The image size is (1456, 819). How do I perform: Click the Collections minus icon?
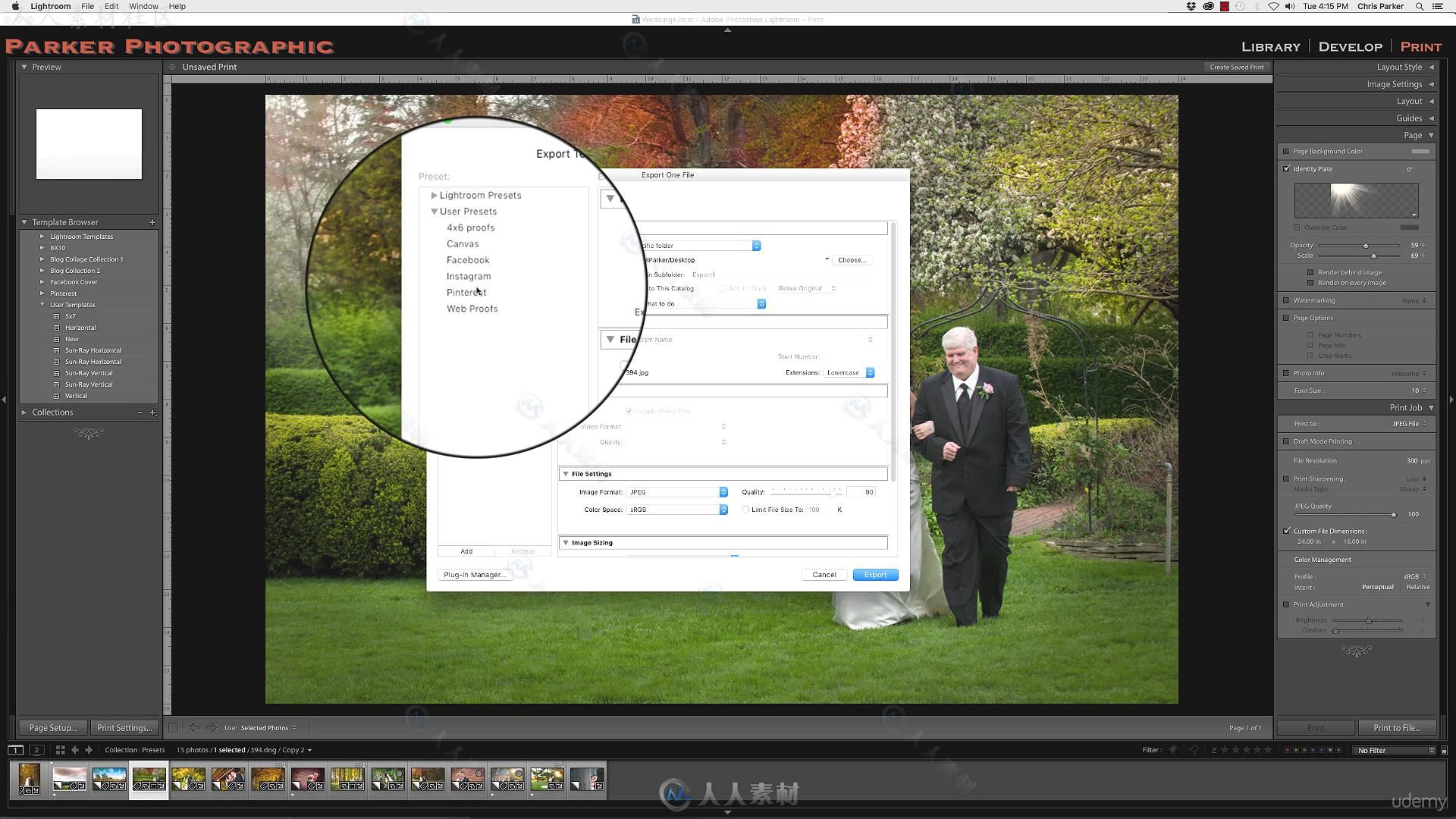point(140,413)
